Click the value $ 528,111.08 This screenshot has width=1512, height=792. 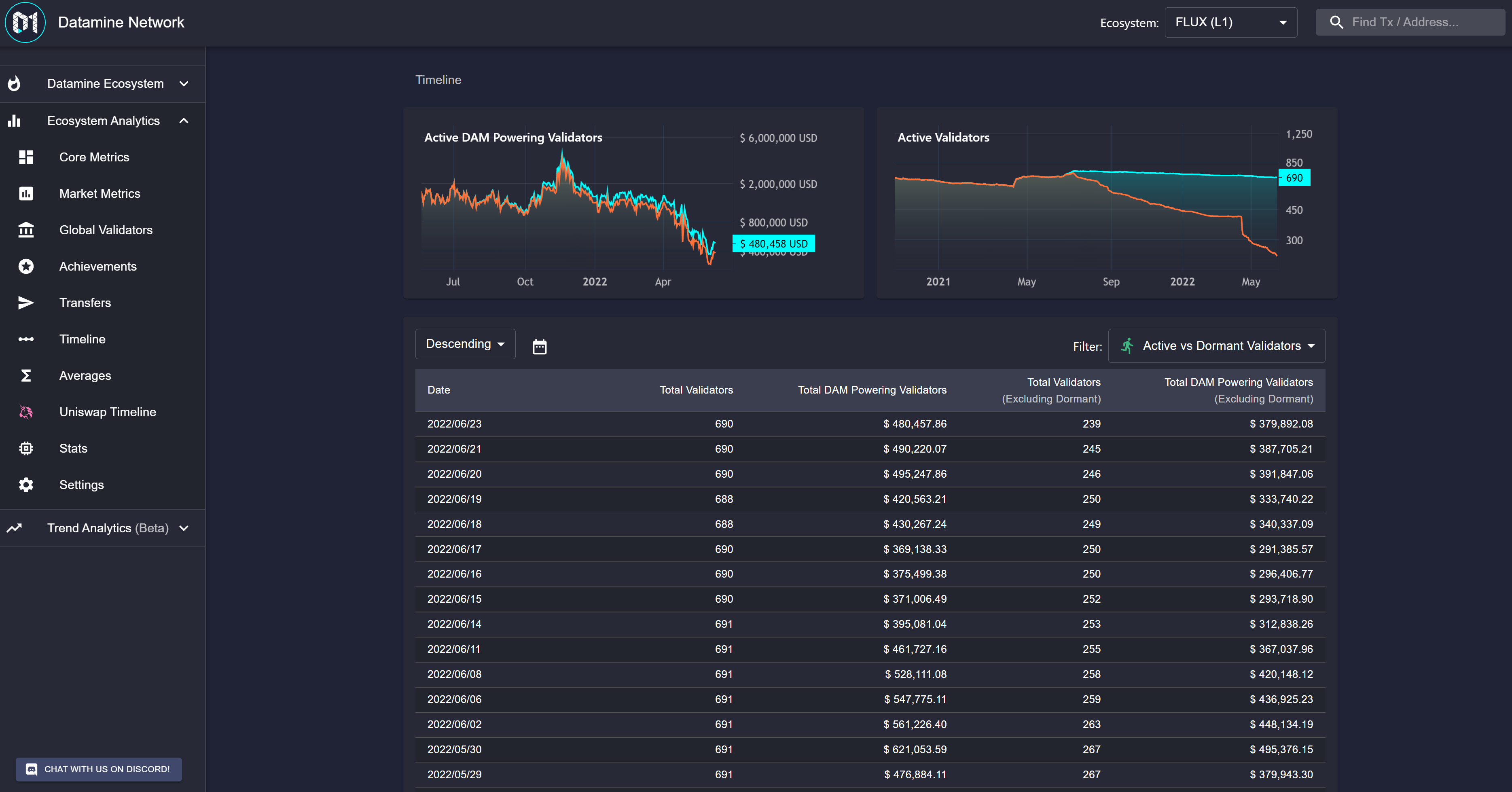pyautogui.click(x=916, y=675)
